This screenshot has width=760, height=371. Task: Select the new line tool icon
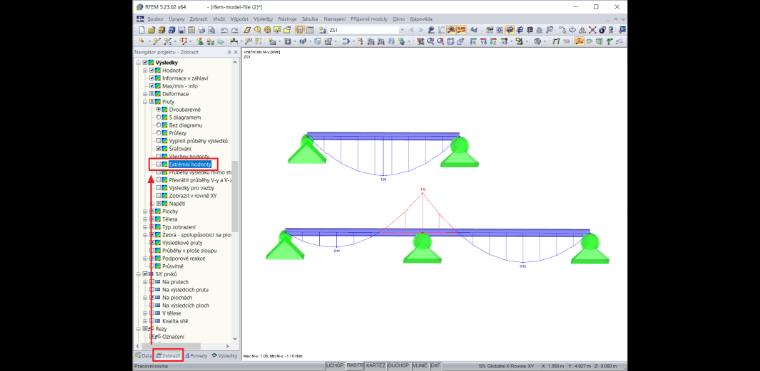tap(157, 41)
